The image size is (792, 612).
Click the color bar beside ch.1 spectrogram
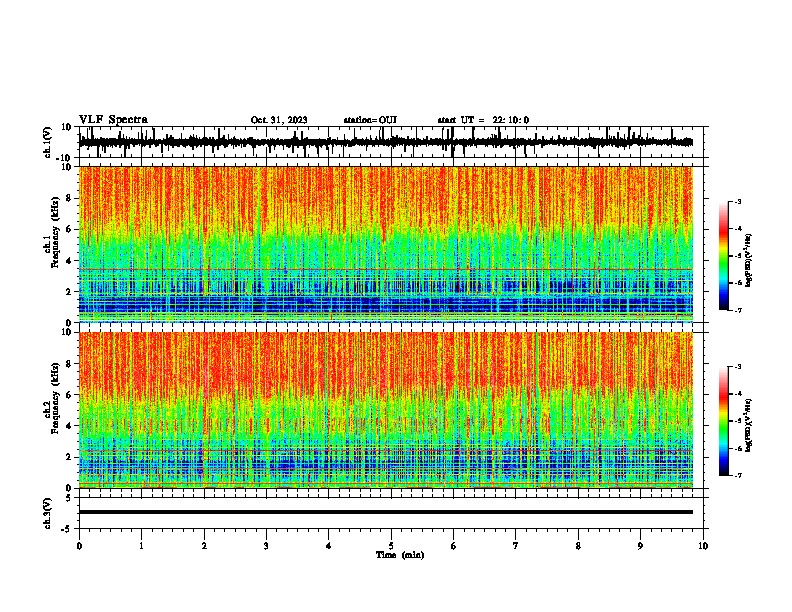tap(724, 256)
